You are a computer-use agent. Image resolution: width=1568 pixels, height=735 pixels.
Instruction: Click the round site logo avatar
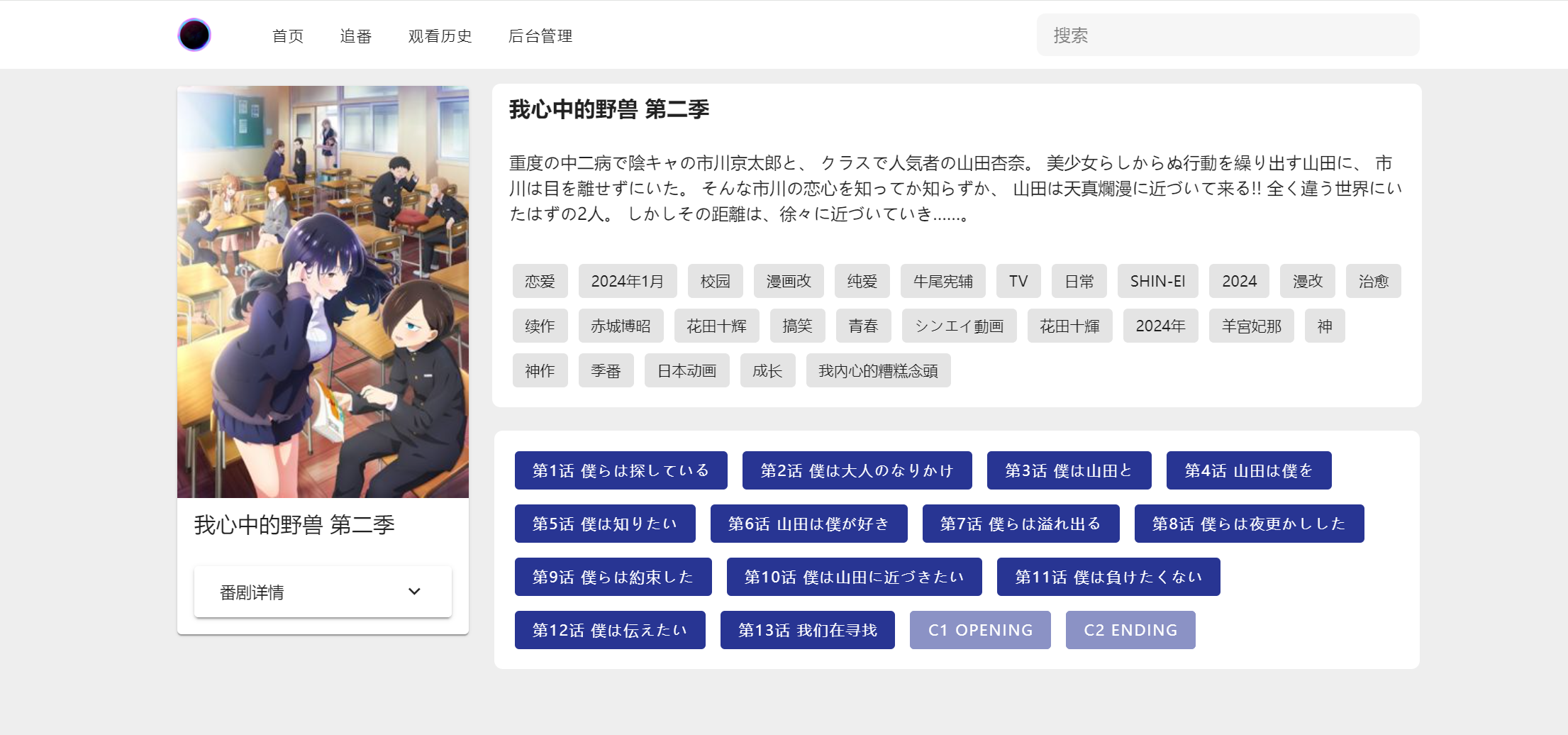(194, 35)
